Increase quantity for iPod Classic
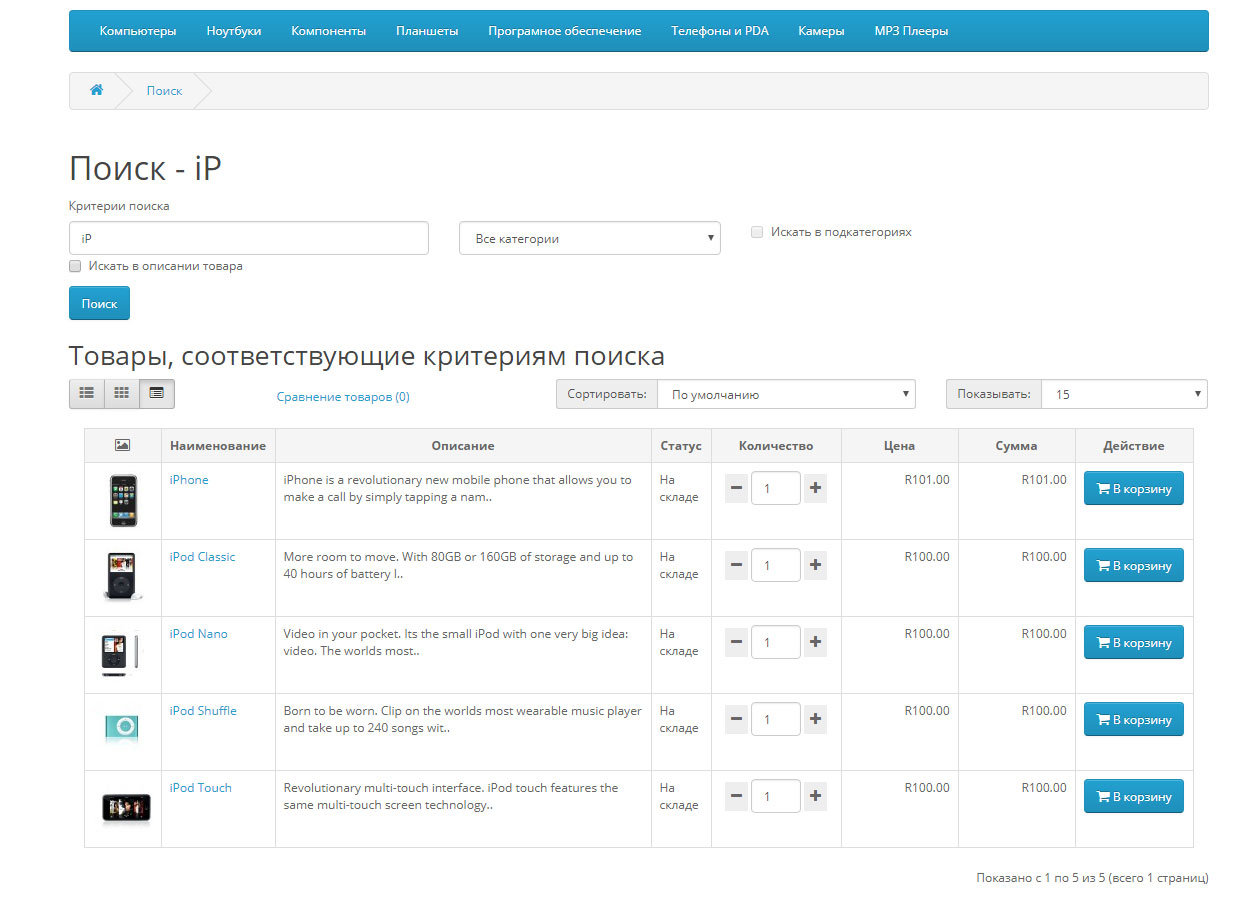Image resolution: width=1259 pixels, height=914 pixels. pyautogui.click(x=815, y=565)
